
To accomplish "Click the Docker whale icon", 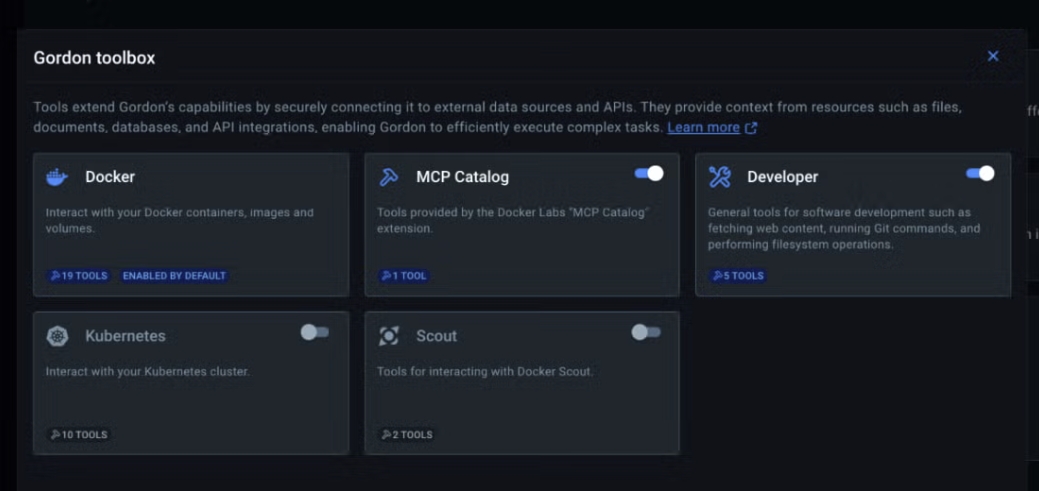I will coord(57,177).
